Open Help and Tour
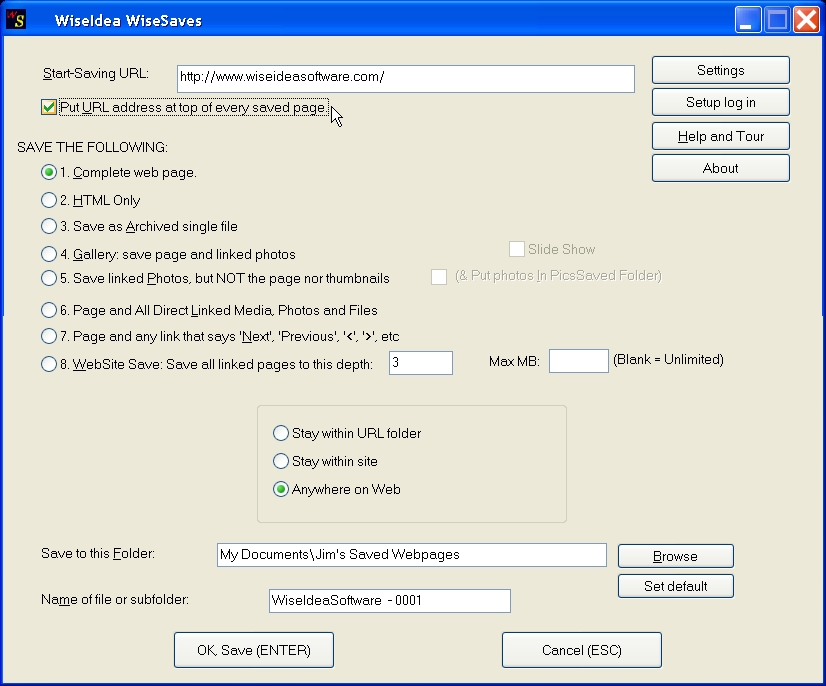The image size is (826, 686). coord(721,136)
